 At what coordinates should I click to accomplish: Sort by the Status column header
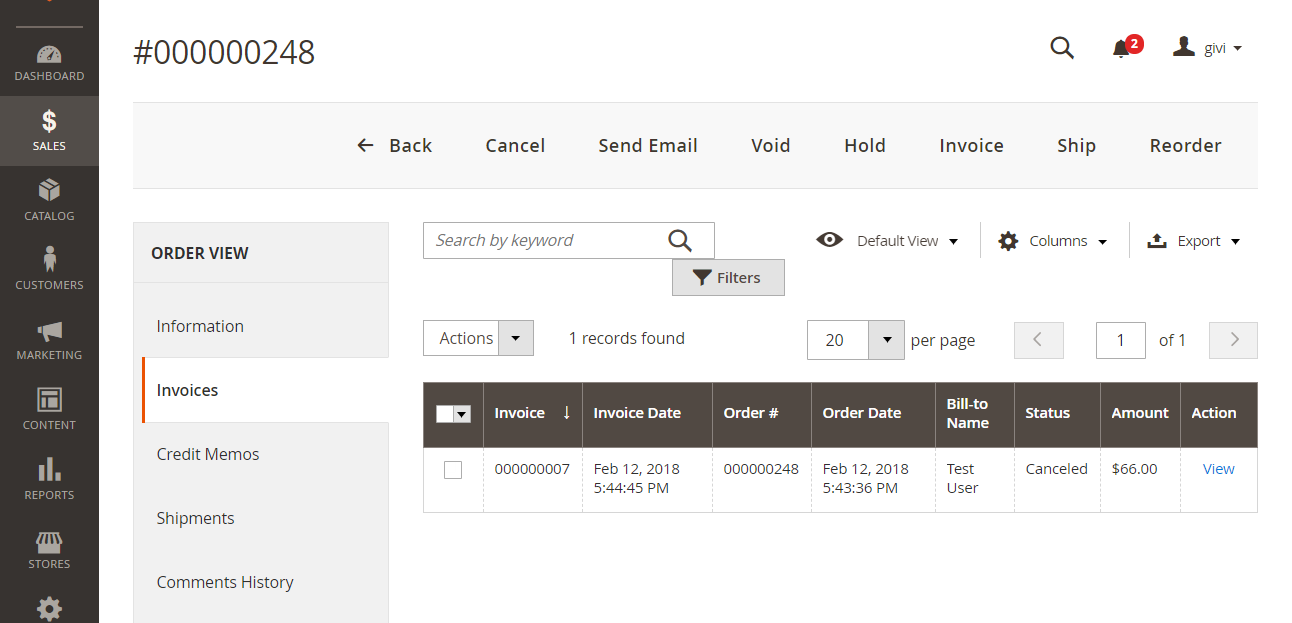coord(1058,413)
